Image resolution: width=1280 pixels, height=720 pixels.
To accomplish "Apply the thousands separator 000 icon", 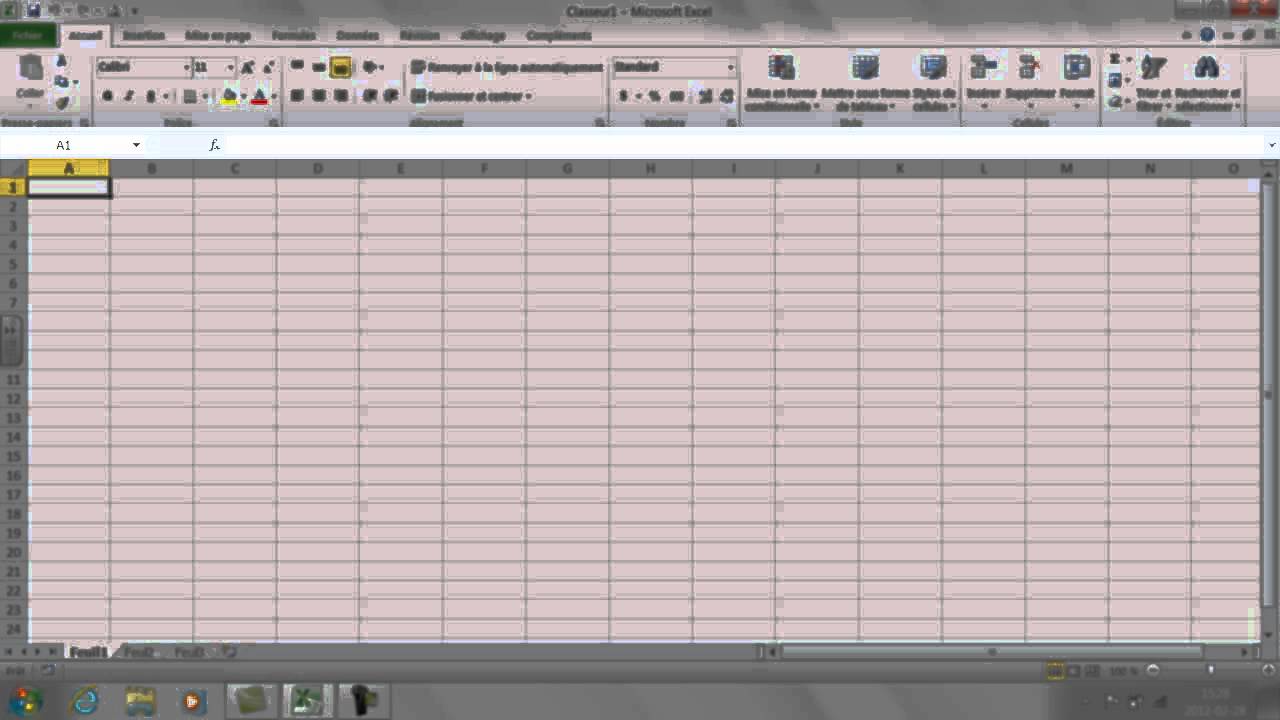I will [676, 96].
